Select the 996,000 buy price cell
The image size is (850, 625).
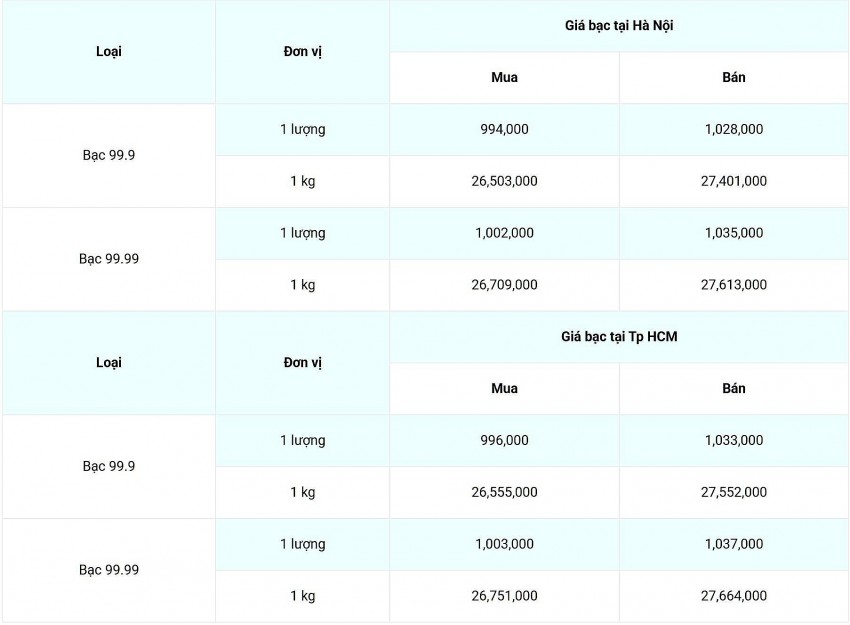click(504, 440)
